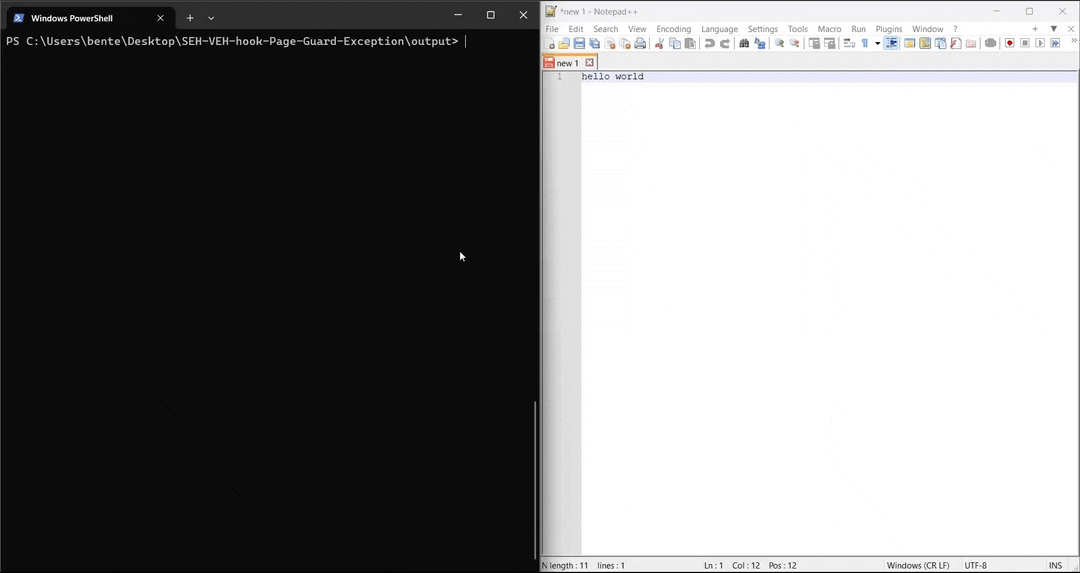
Task: Click the Print toolbar icon
Action: point(640,43)
